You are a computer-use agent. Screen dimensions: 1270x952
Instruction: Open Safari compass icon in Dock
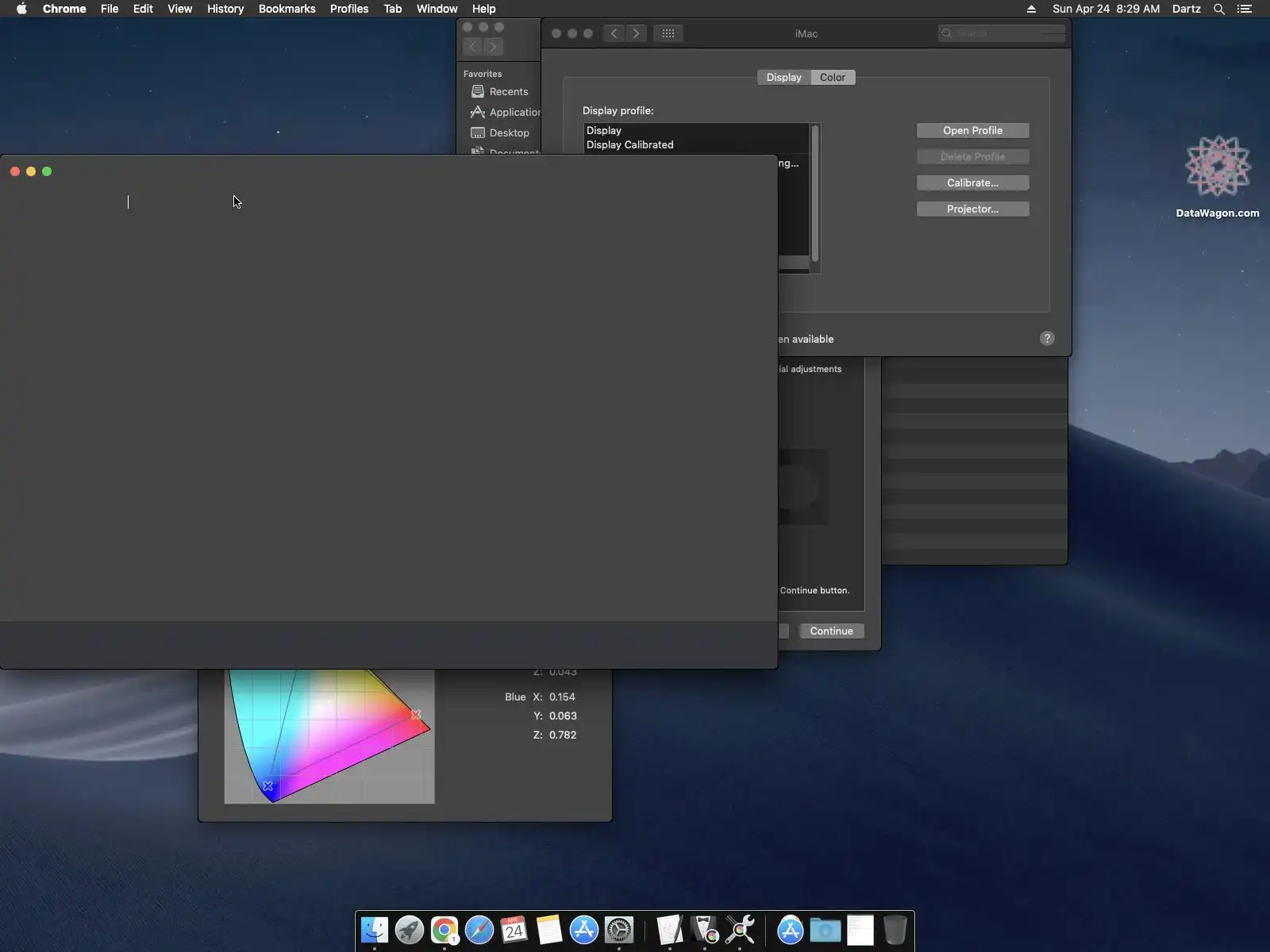point(479,930)
